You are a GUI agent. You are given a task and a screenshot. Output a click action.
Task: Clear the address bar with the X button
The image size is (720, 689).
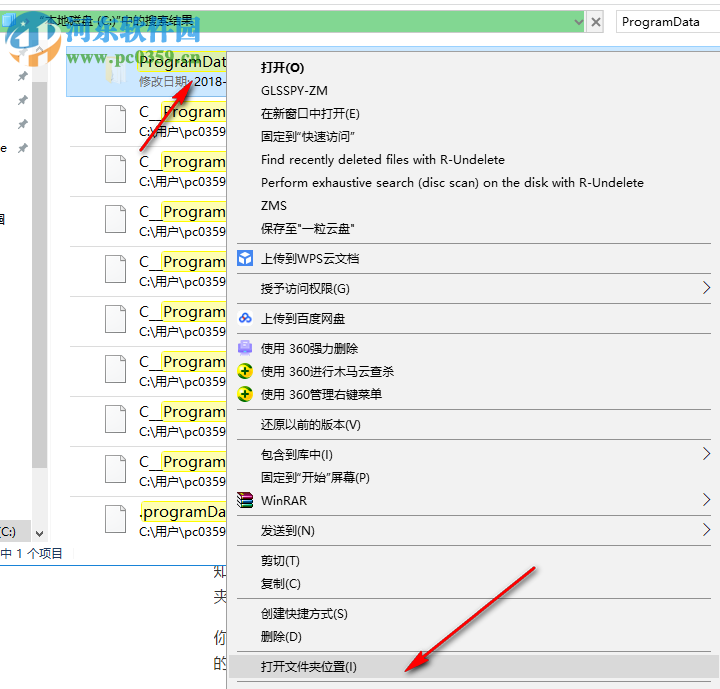click(x=596, y=22)
